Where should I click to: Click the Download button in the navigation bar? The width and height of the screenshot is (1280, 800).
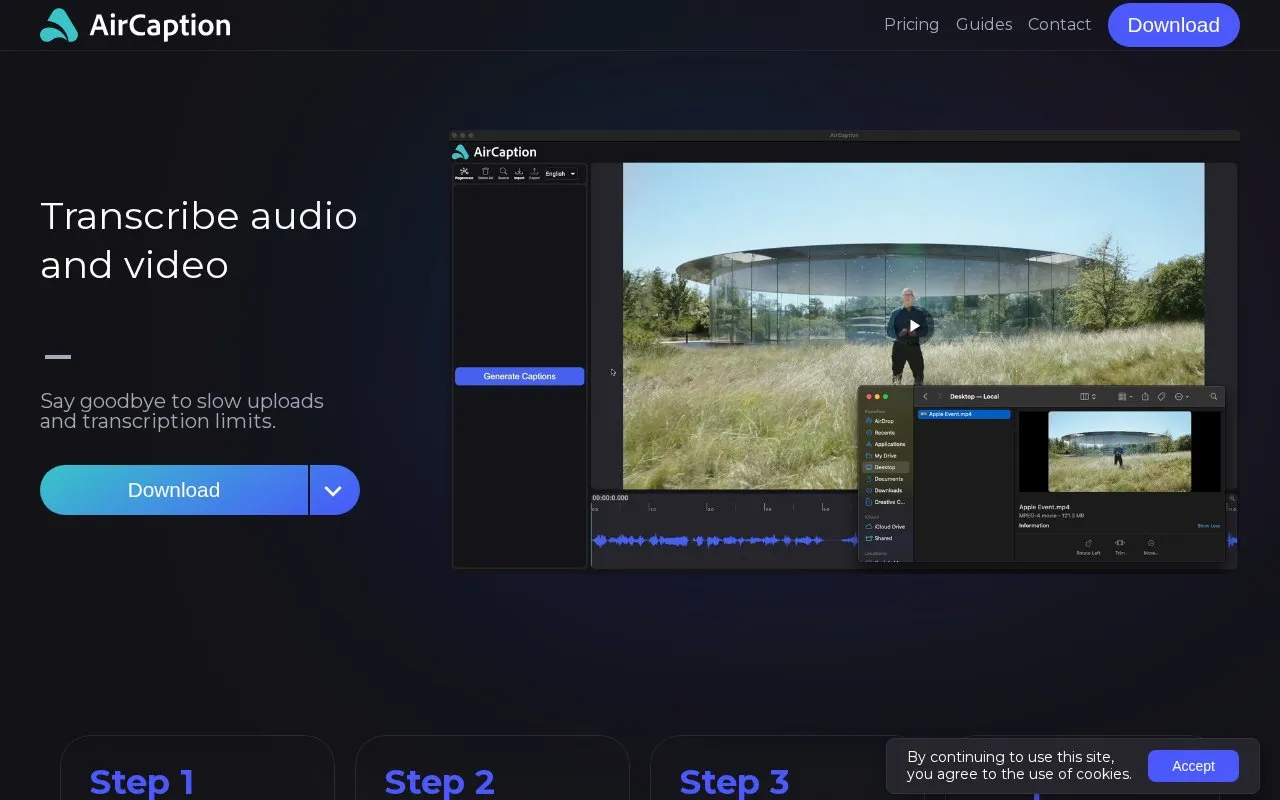[1174, 25]
